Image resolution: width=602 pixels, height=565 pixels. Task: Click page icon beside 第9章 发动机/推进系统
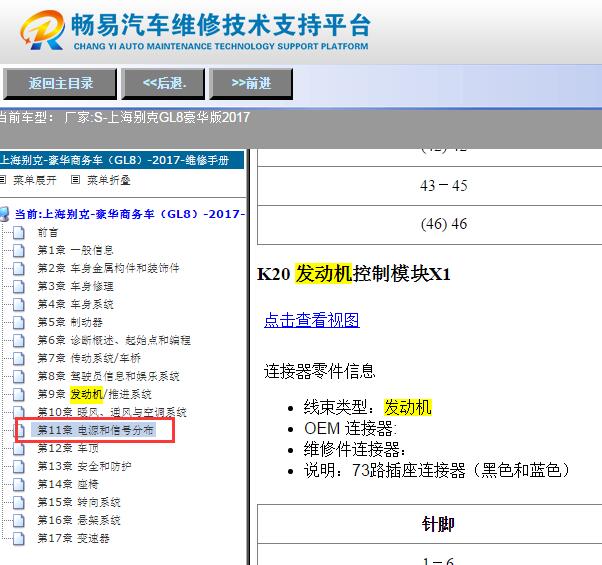point(18,394)
